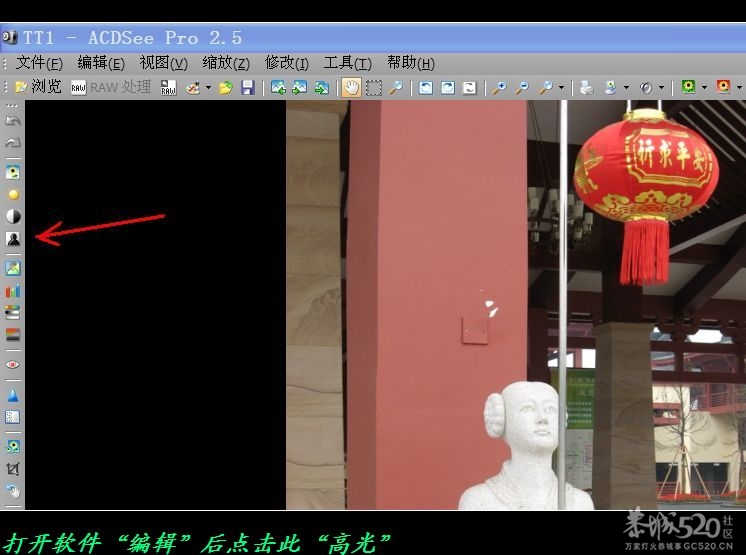
Task: Click the third rotate icon in toolbar
Action: [470, 88]
